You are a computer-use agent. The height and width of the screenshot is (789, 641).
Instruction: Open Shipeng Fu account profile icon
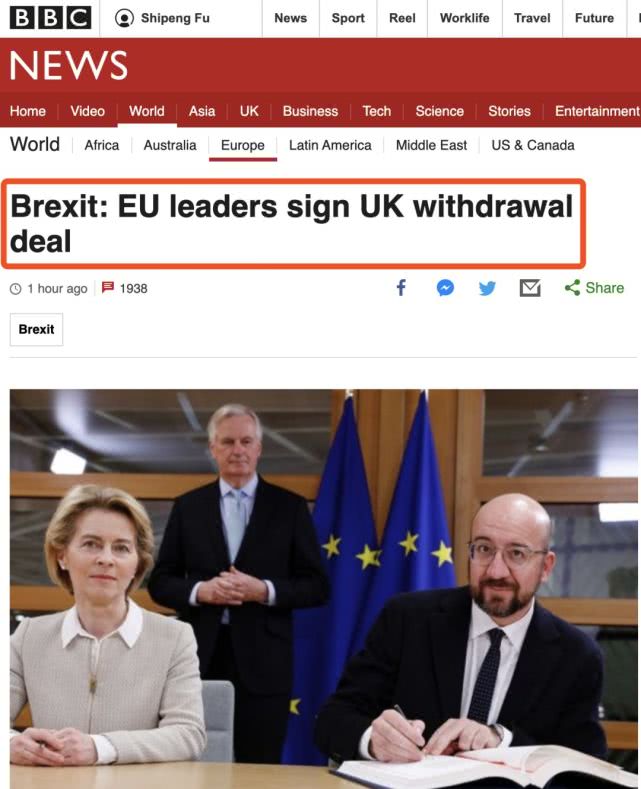point(124,18)
